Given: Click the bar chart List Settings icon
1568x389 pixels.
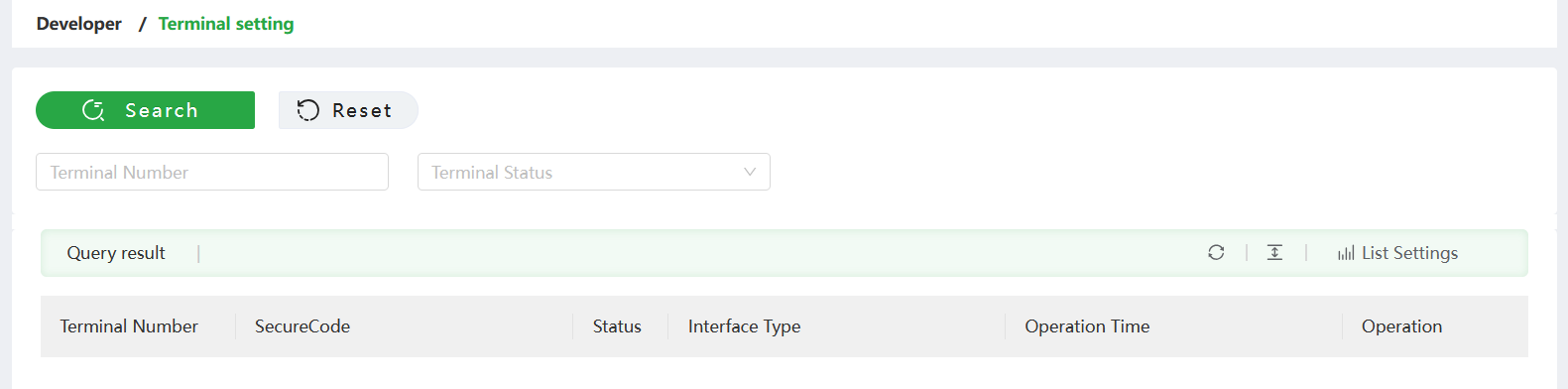Looking at the screenshot, I should click(1346, 253).
